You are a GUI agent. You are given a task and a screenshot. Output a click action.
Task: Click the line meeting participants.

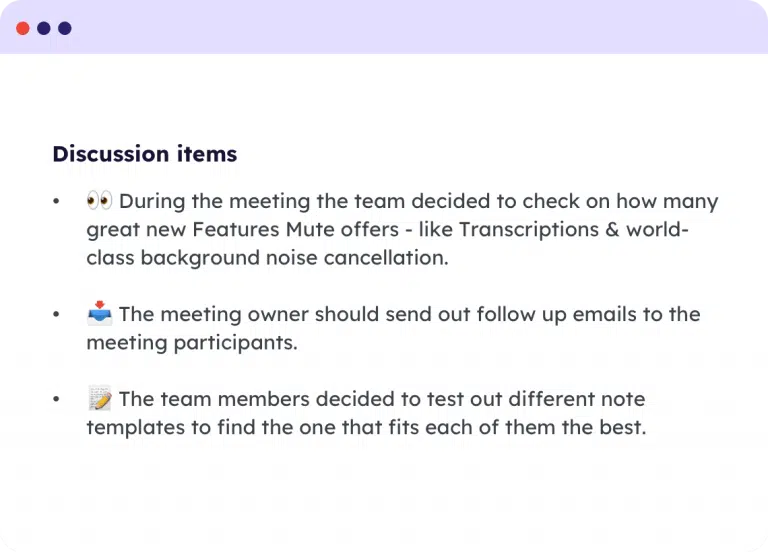click(x=192, y=343)
